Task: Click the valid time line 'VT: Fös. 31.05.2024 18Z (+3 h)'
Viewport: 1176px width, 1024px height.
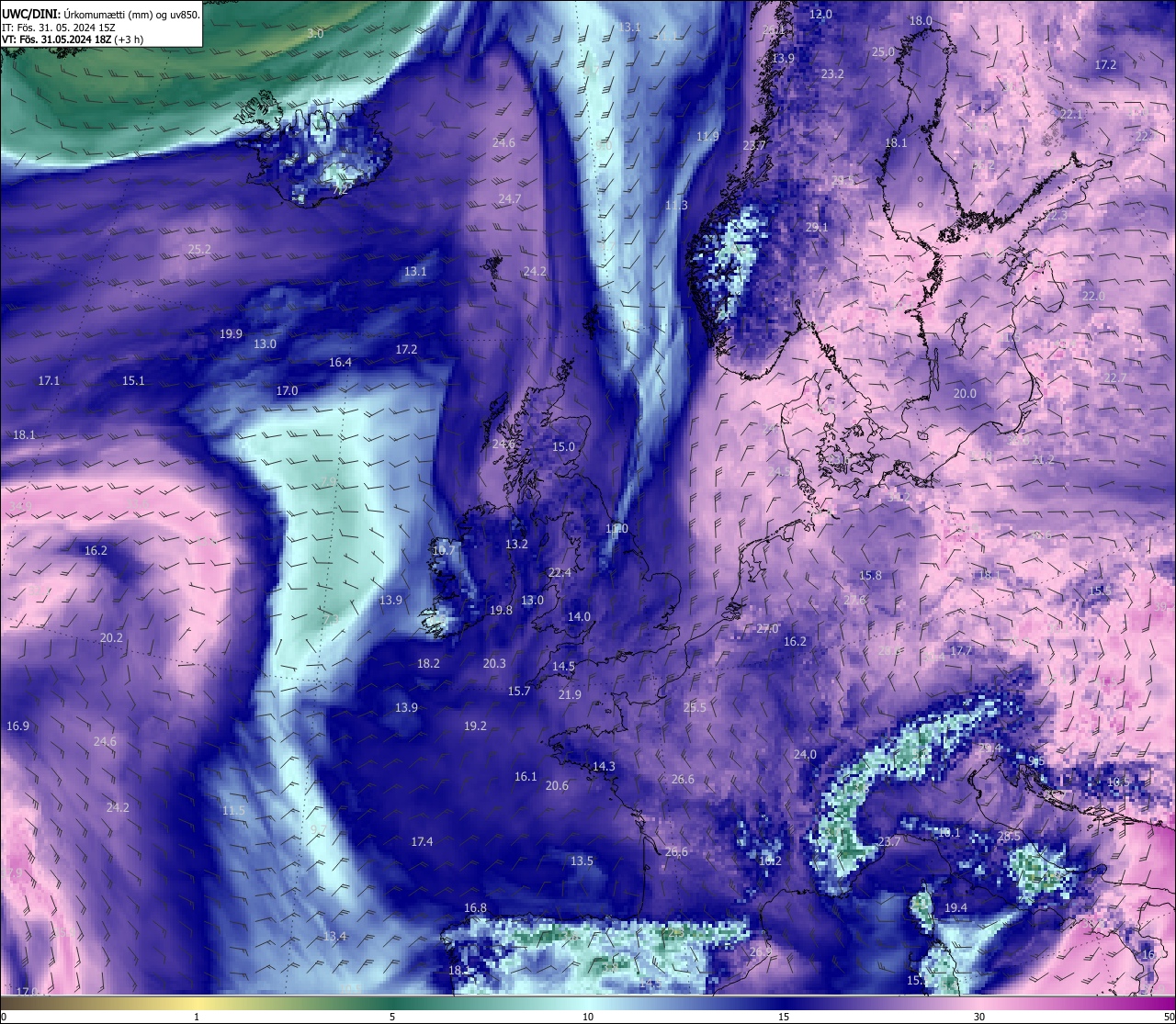Action: (x=73, y=39)
